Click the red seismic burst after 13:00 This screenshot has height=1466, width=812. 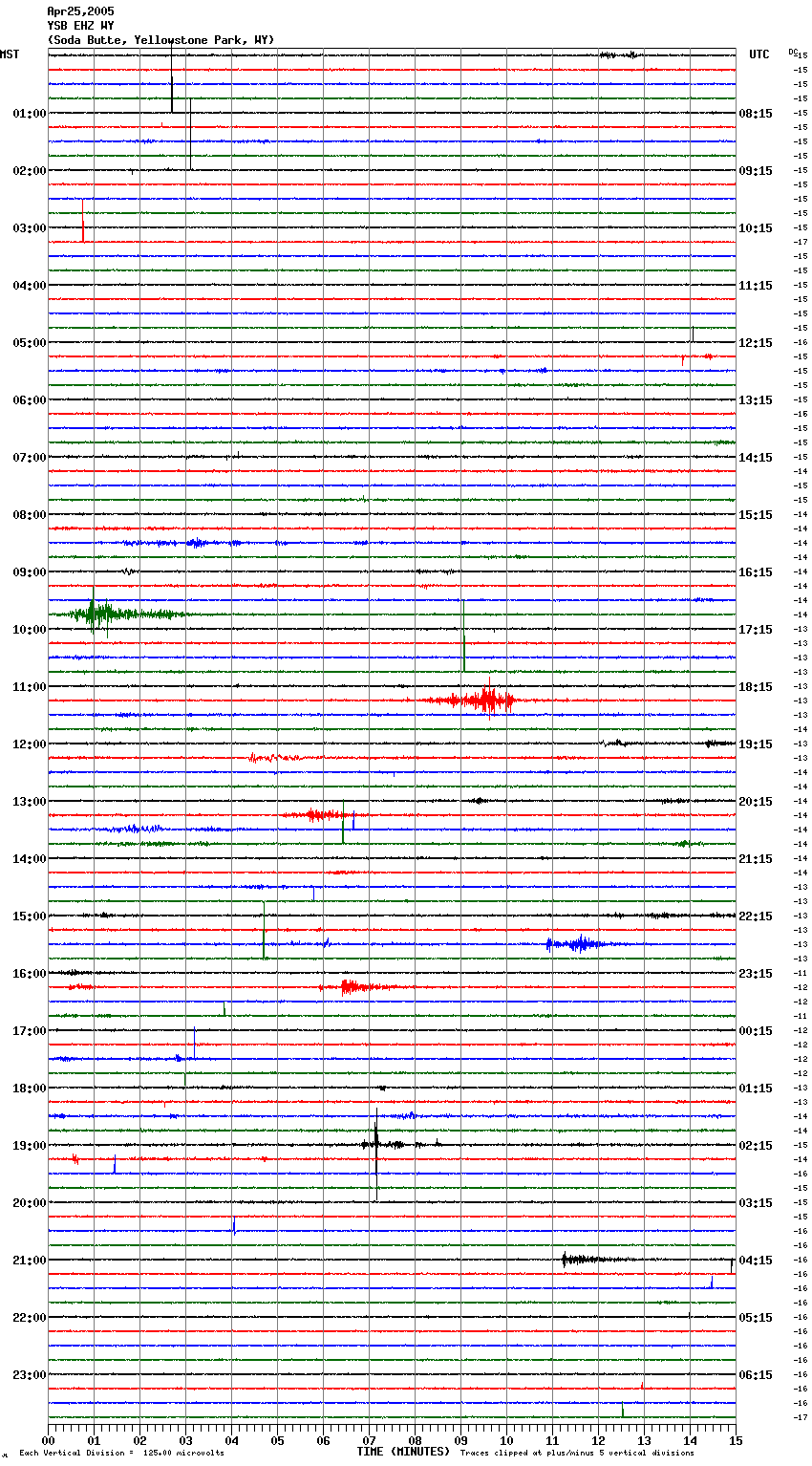click(x=320, y=815)
